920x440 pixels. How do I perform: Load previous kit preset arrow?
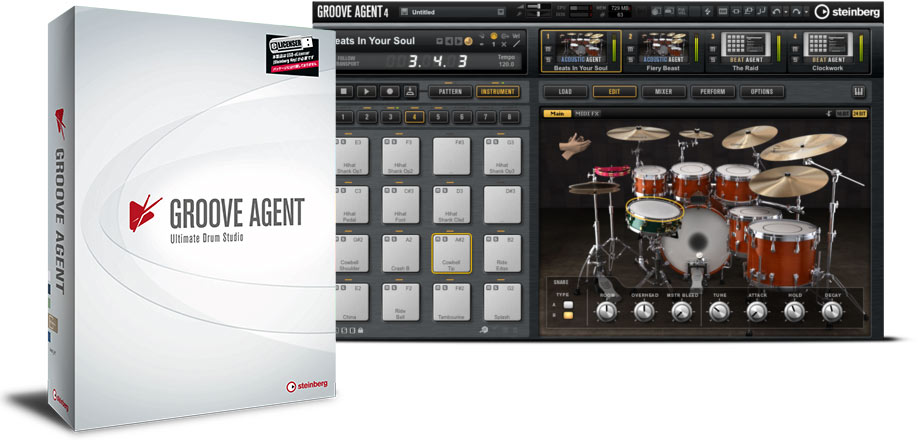pyautogui.click(x=448, y=41)
